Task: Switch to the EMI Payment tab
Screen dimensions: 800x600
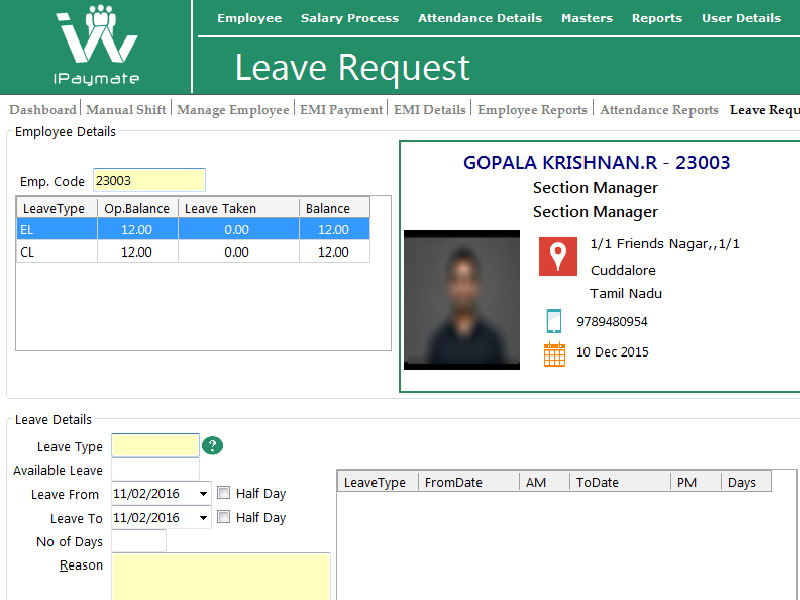Action: pos(342,110)
